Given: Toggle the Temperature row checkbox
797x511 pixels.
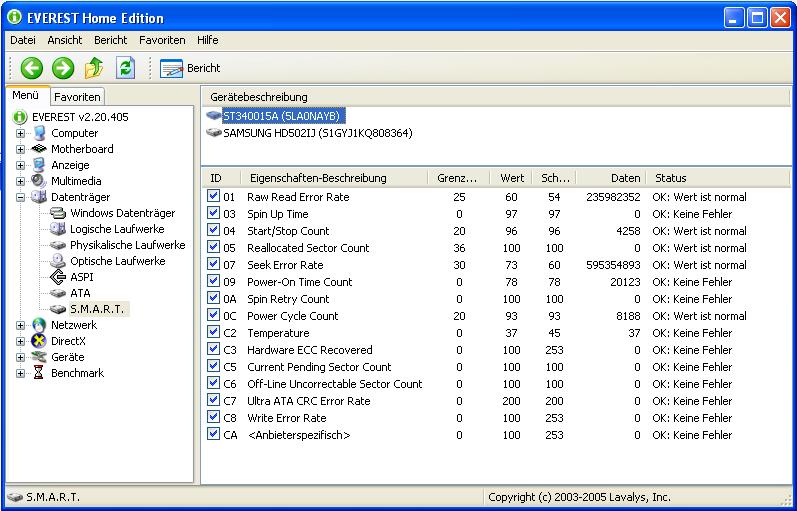Looking at the screenshot, I should pos(213,333).
